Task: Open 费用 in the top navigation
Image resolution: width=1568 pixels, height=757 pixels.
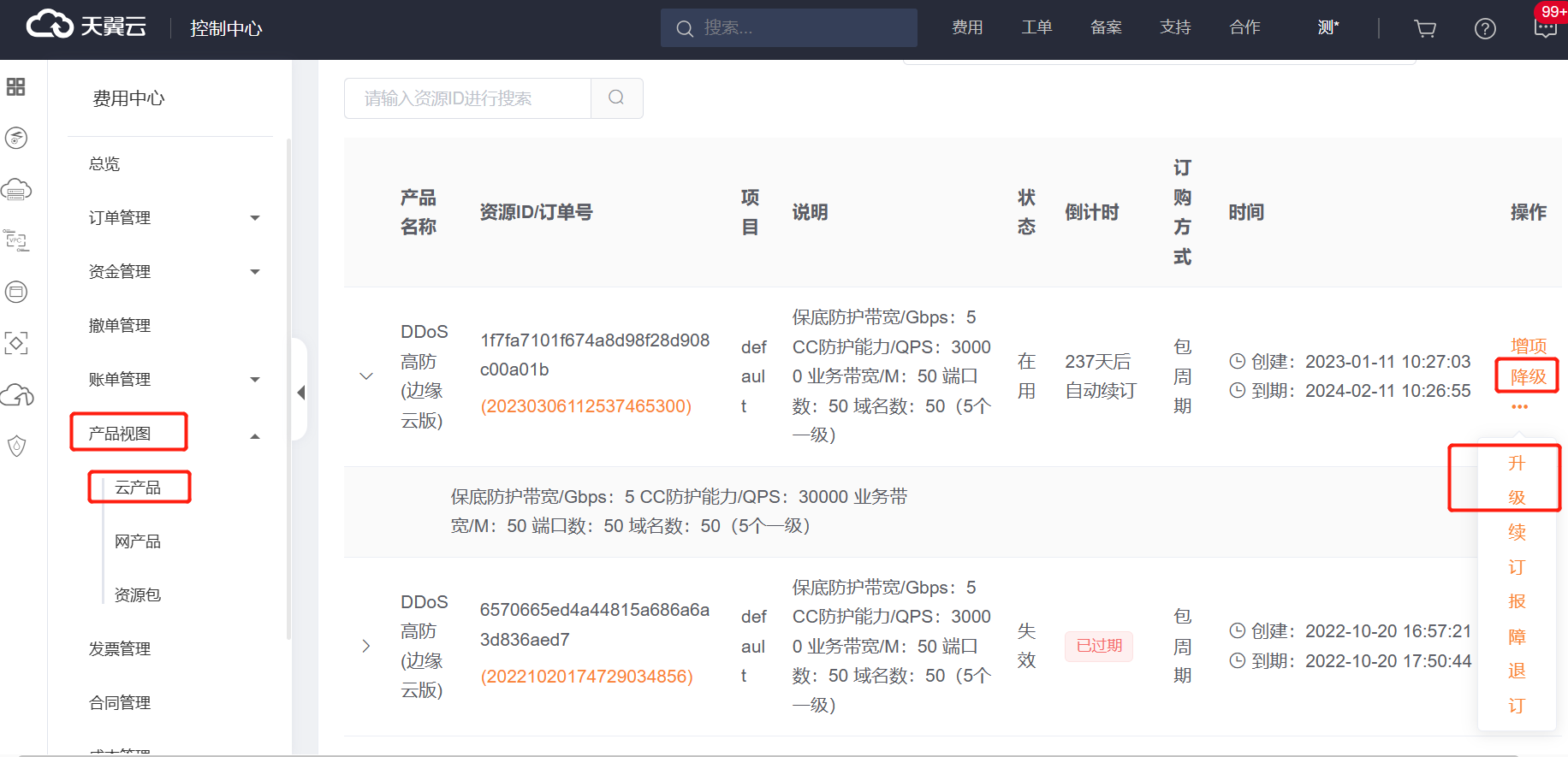Action: point(967,27)
